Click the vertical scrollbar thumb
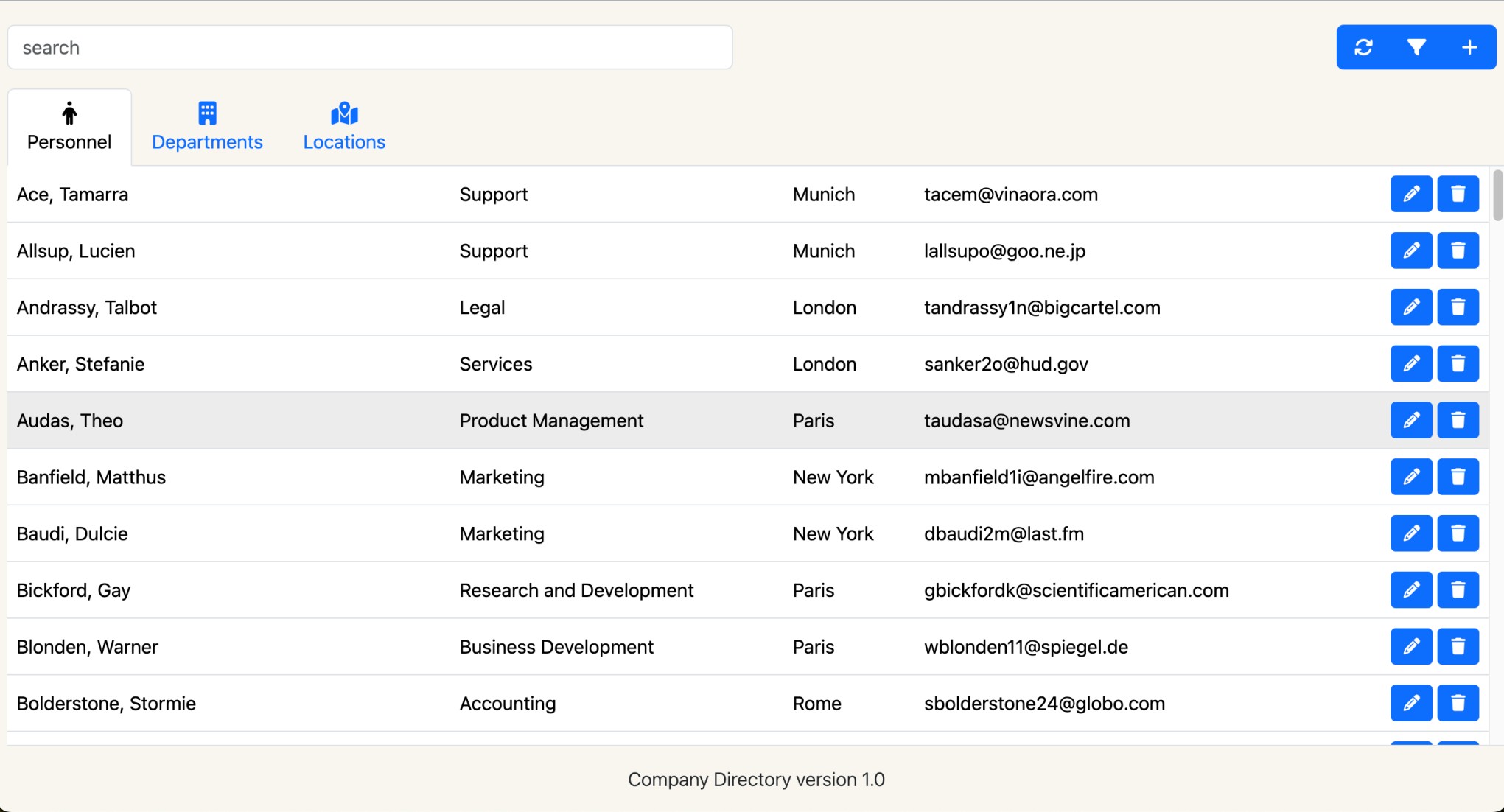 click(x=1497, y=195)
